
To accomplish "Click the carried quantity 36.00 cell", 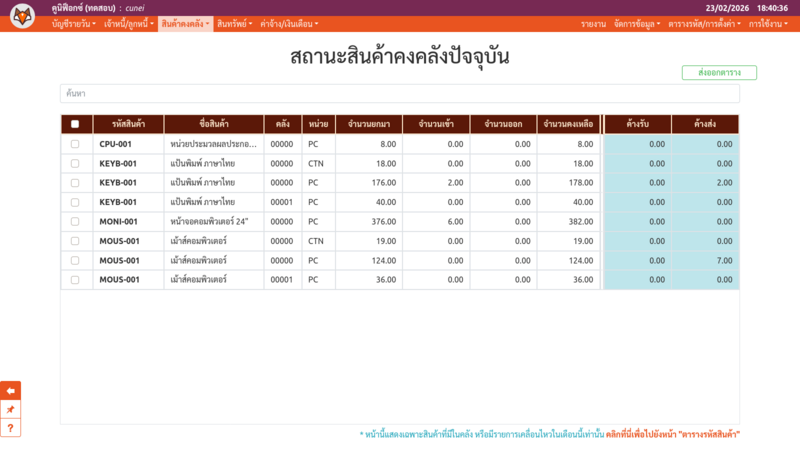I will point(369,280).
